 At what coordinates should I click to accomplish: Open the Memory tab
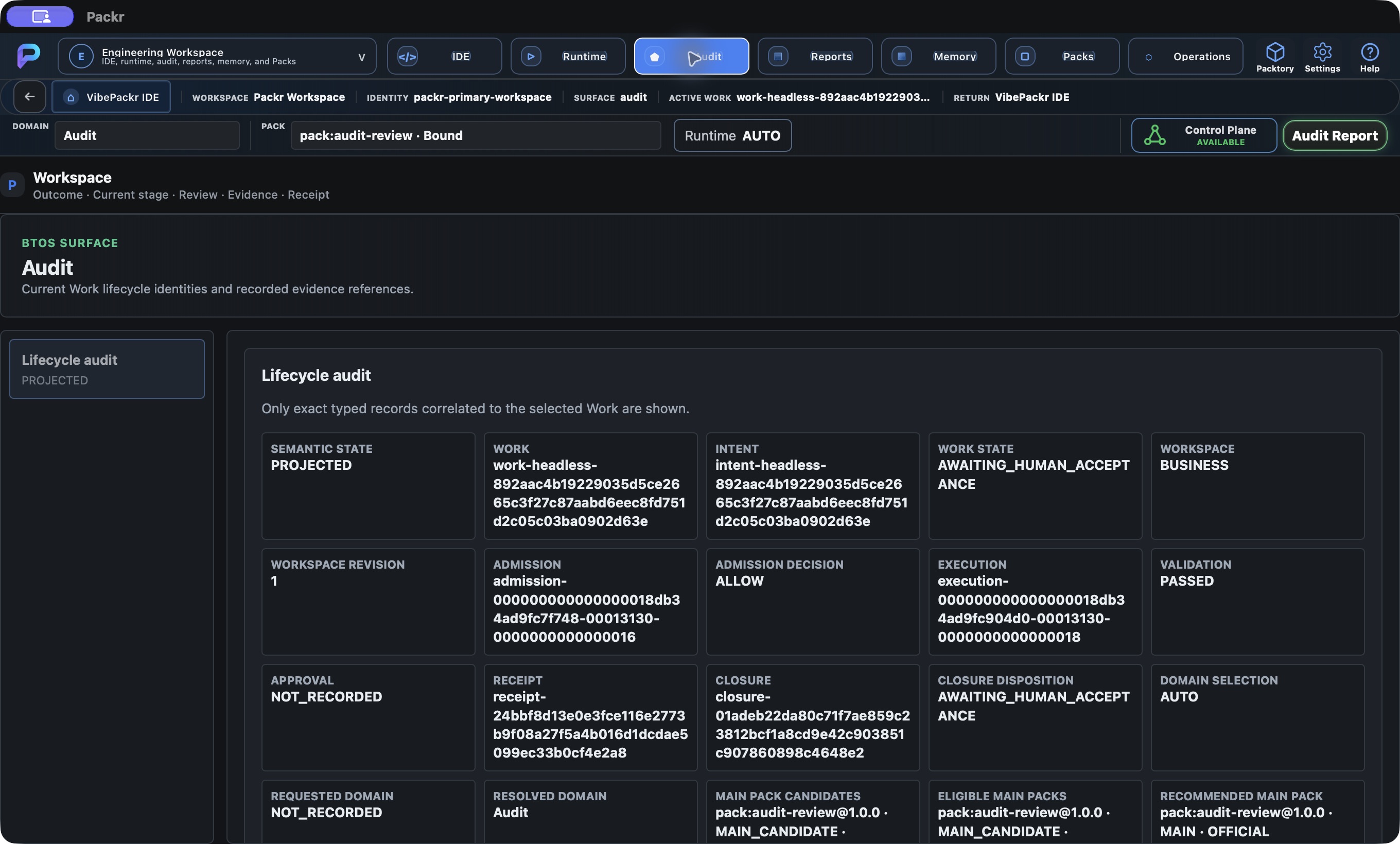click(938, 56)
